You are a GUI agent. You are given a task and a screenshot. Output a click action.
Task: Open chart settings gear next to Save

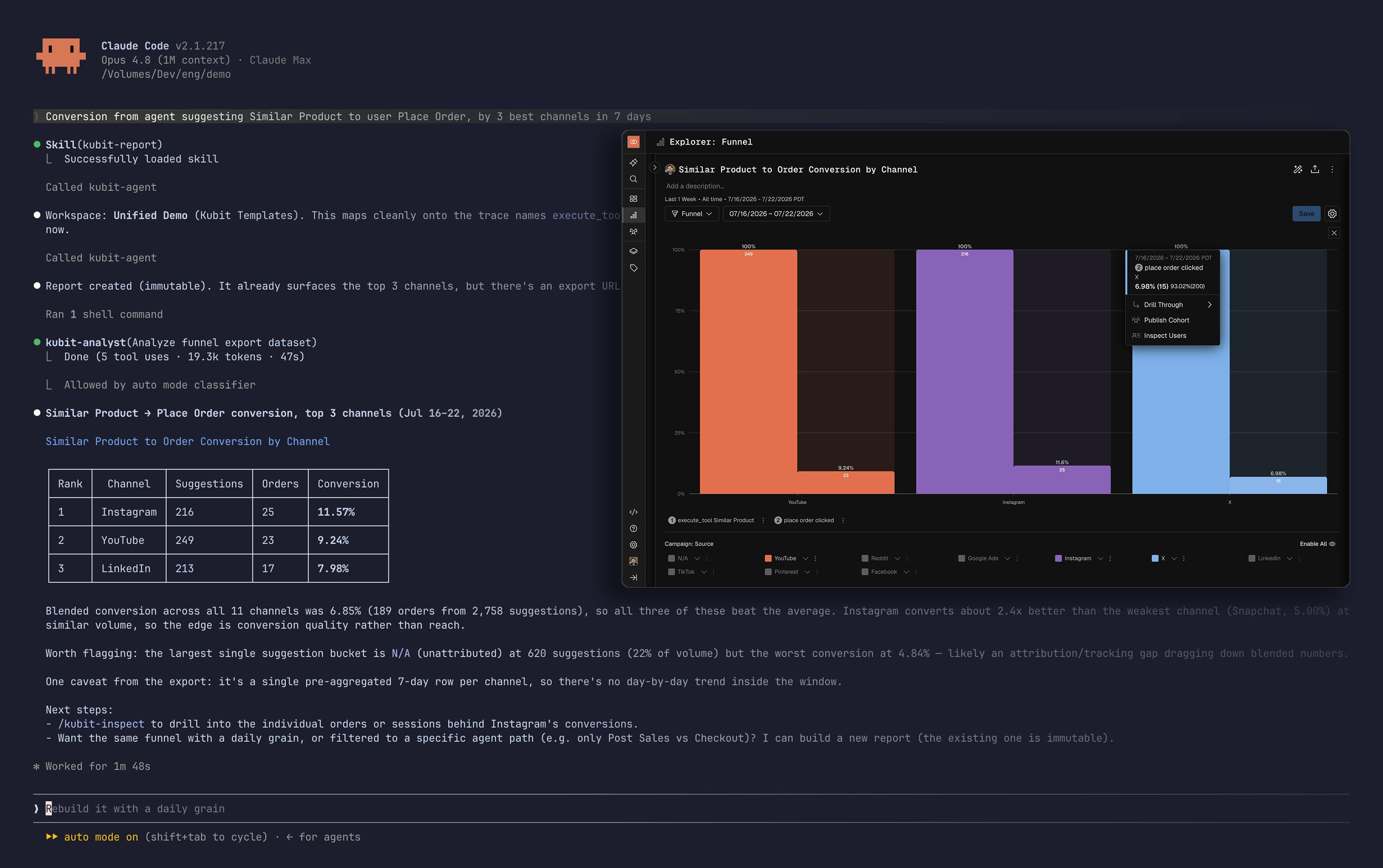click(x=1332, y=214)
